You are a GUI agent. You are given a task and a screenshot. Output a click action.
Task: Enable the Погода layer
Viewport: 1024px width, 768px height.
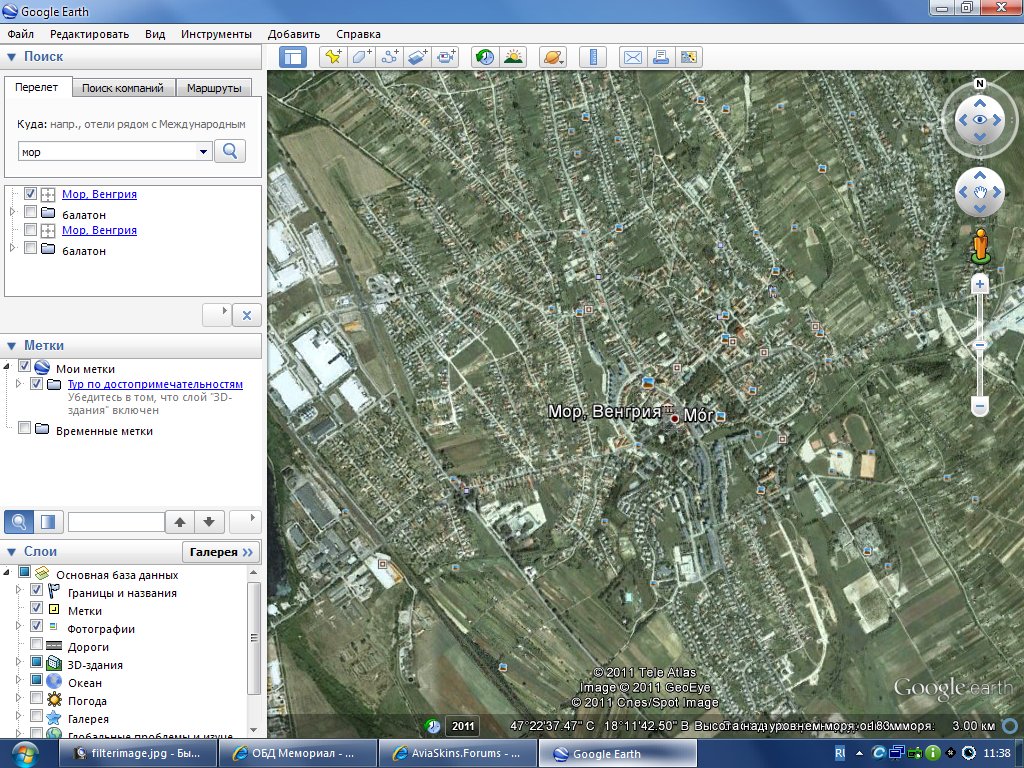37,697
